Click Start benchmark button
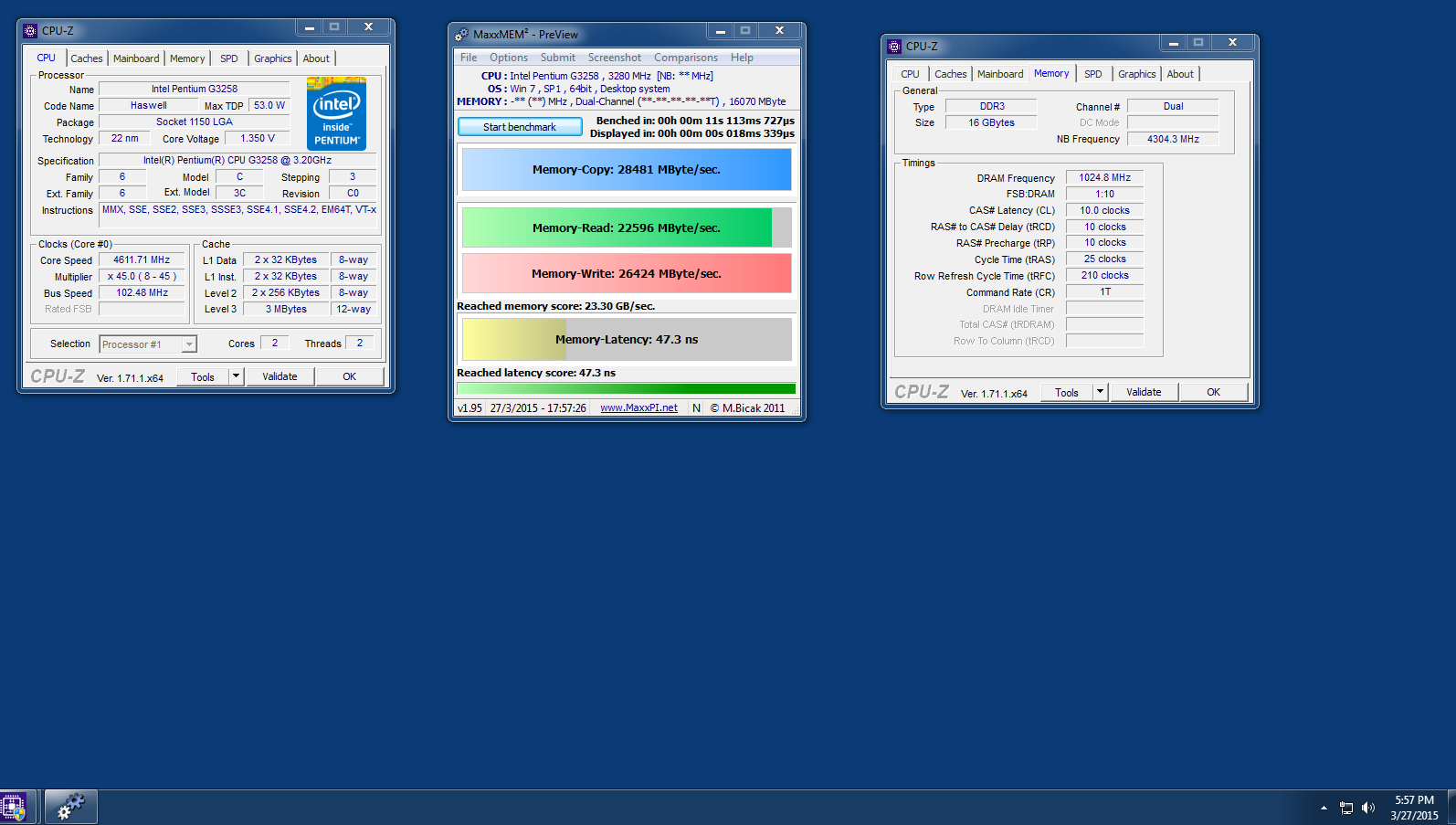The width and height of the screenshot is (1456, 825). [520, 127]
